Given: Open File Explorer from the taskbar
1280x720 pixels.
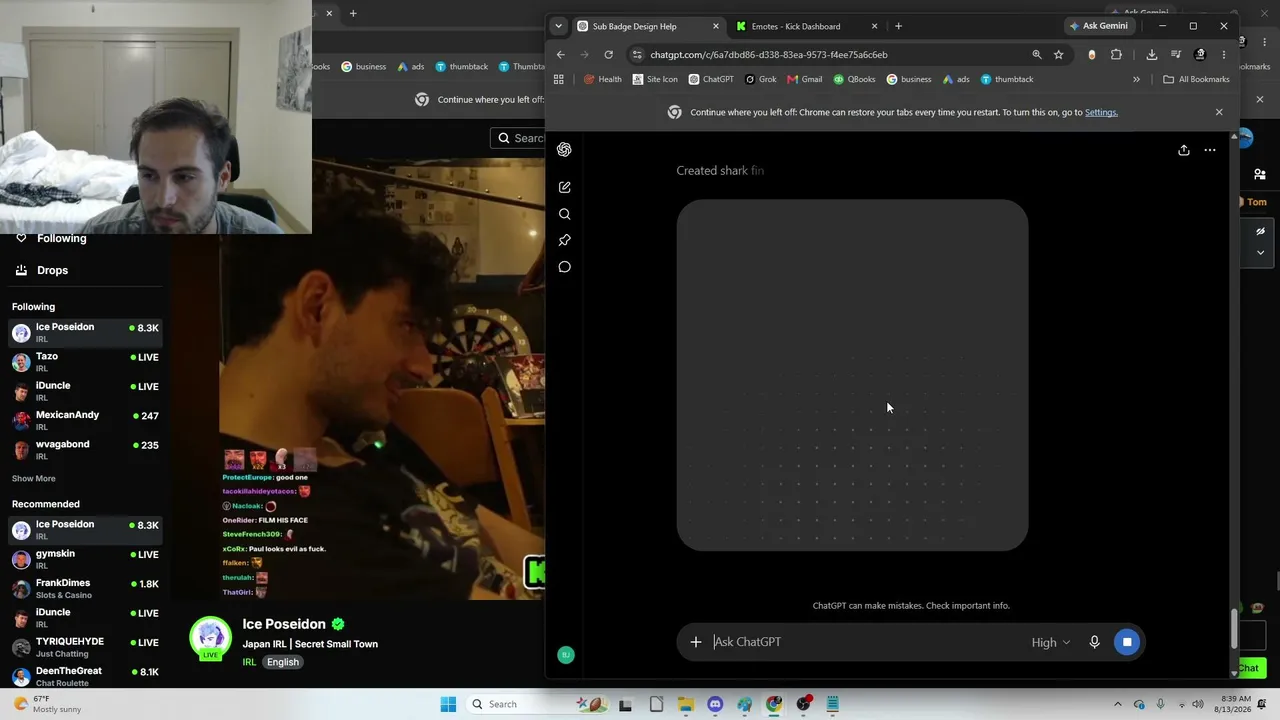Looking at the screenshot, I should pos(685,704).
